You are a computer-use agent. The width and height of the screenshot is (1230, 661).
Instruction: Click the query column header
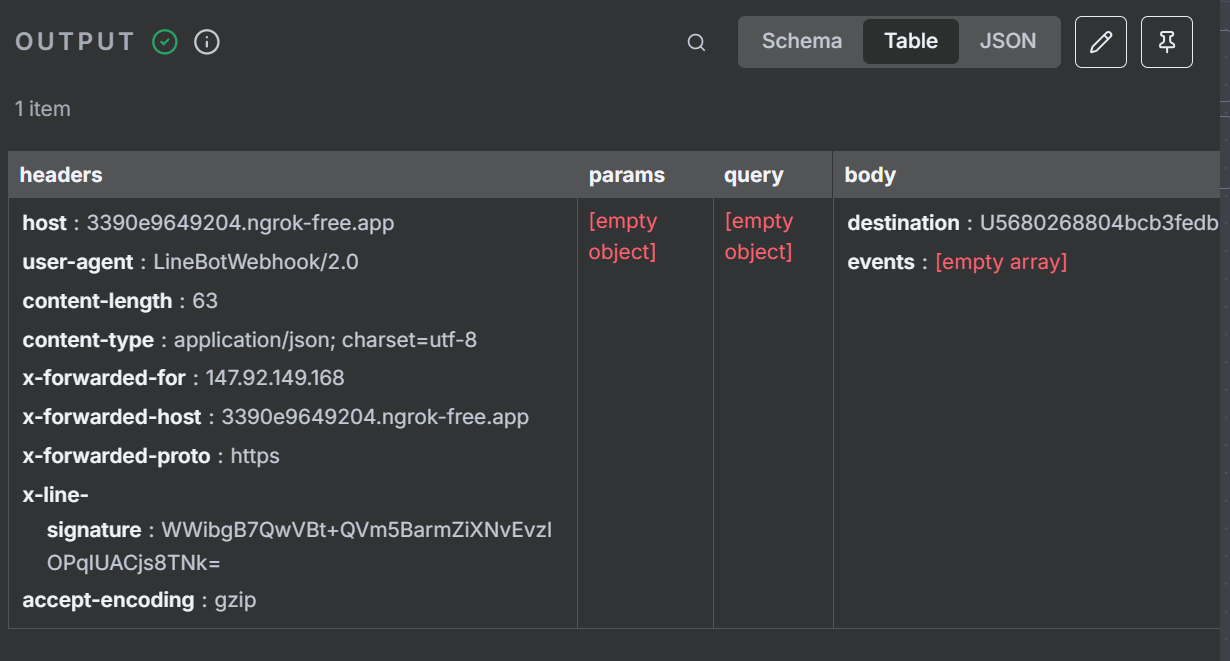[x=753, y=175]
